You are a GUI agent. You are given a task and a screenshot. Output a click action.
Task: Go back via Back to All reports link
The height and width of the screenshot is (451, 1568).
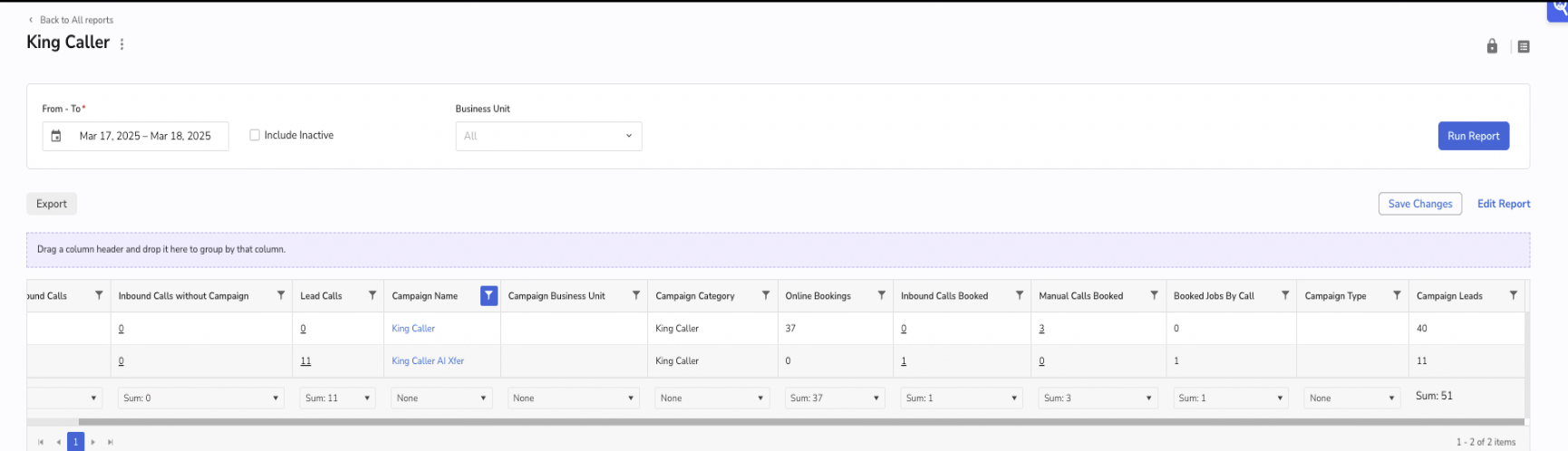coord(76,20)
